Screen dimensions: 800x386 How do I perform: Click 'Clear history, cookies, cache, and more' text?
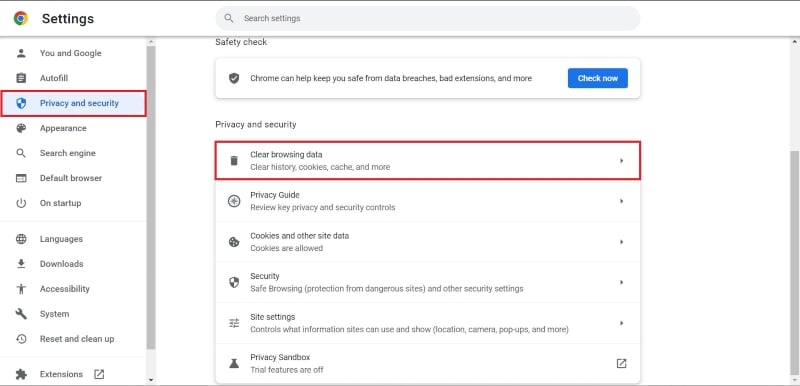320,167
